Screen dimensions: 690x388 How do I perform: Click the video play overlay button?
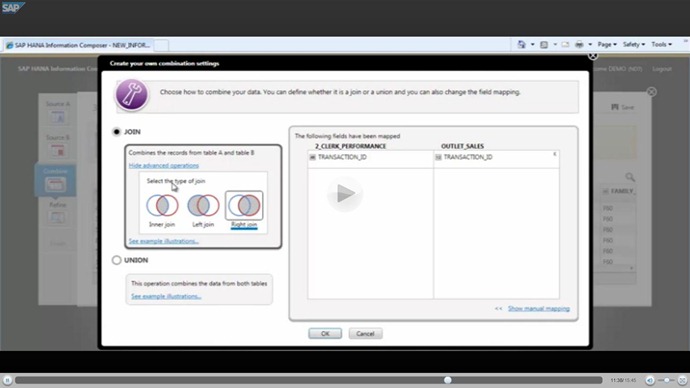345,194
